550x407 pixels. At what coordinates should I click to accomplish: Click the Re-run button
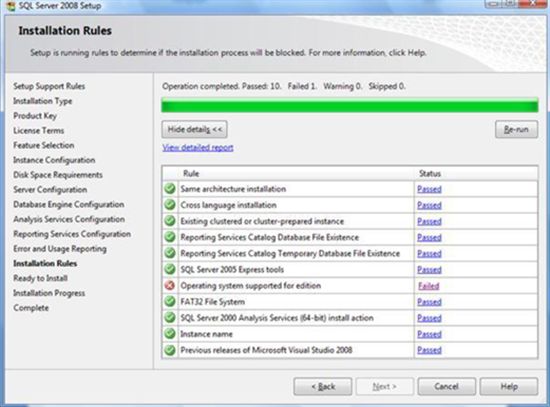(x=516, y=129)
